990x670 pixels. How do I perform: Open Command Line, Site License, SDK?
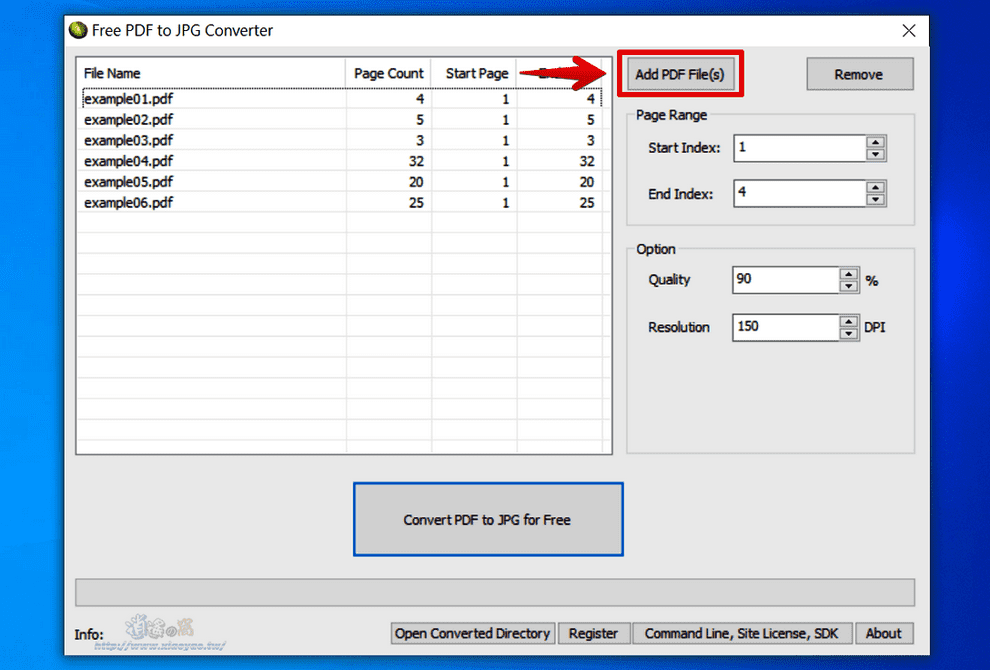coord(742,633)
